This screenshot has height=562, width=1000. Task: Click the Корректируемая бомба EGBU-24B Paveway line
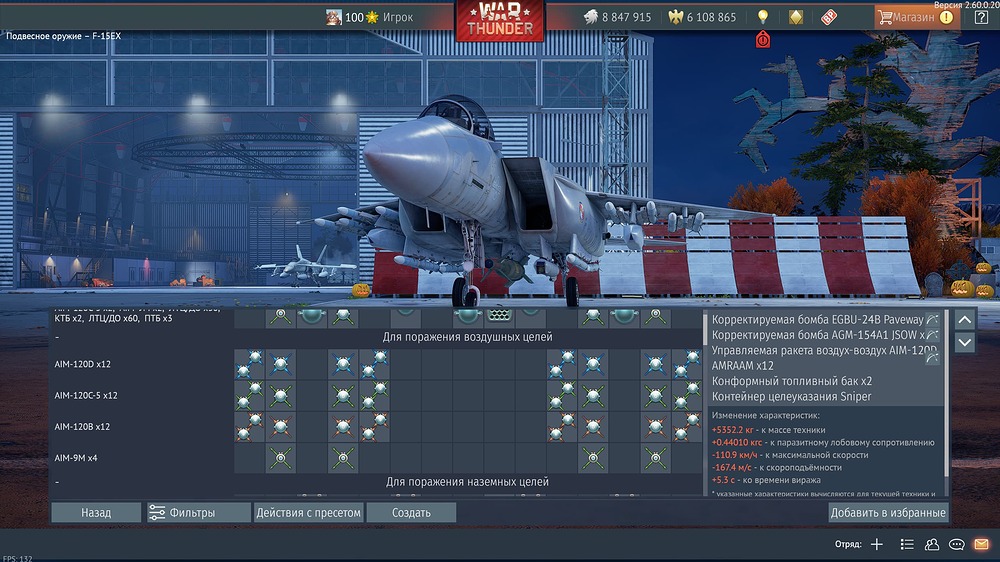[x=818, y=319]
